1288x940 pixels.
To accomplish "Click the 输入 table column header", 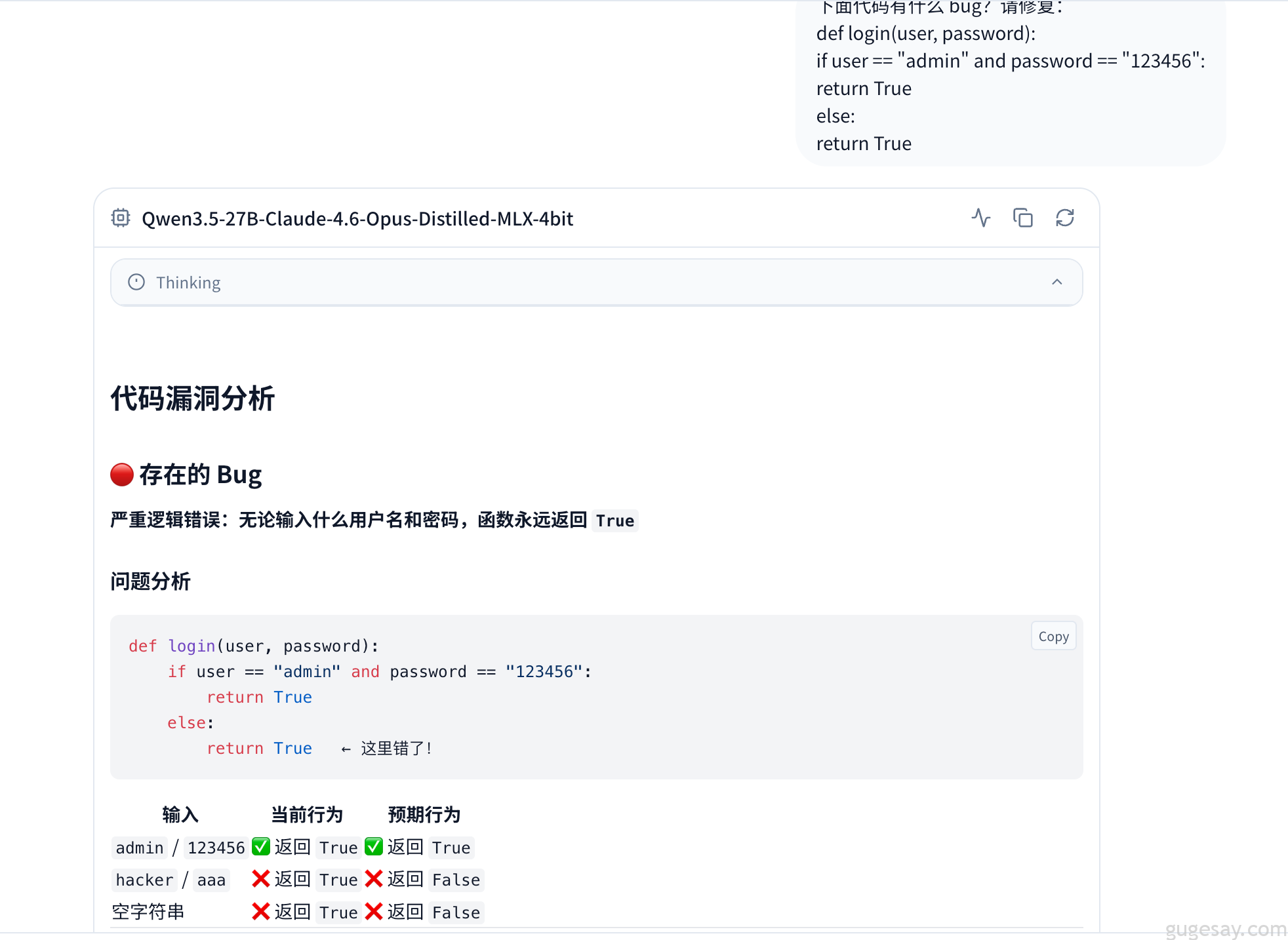I will tap(180, 815).
